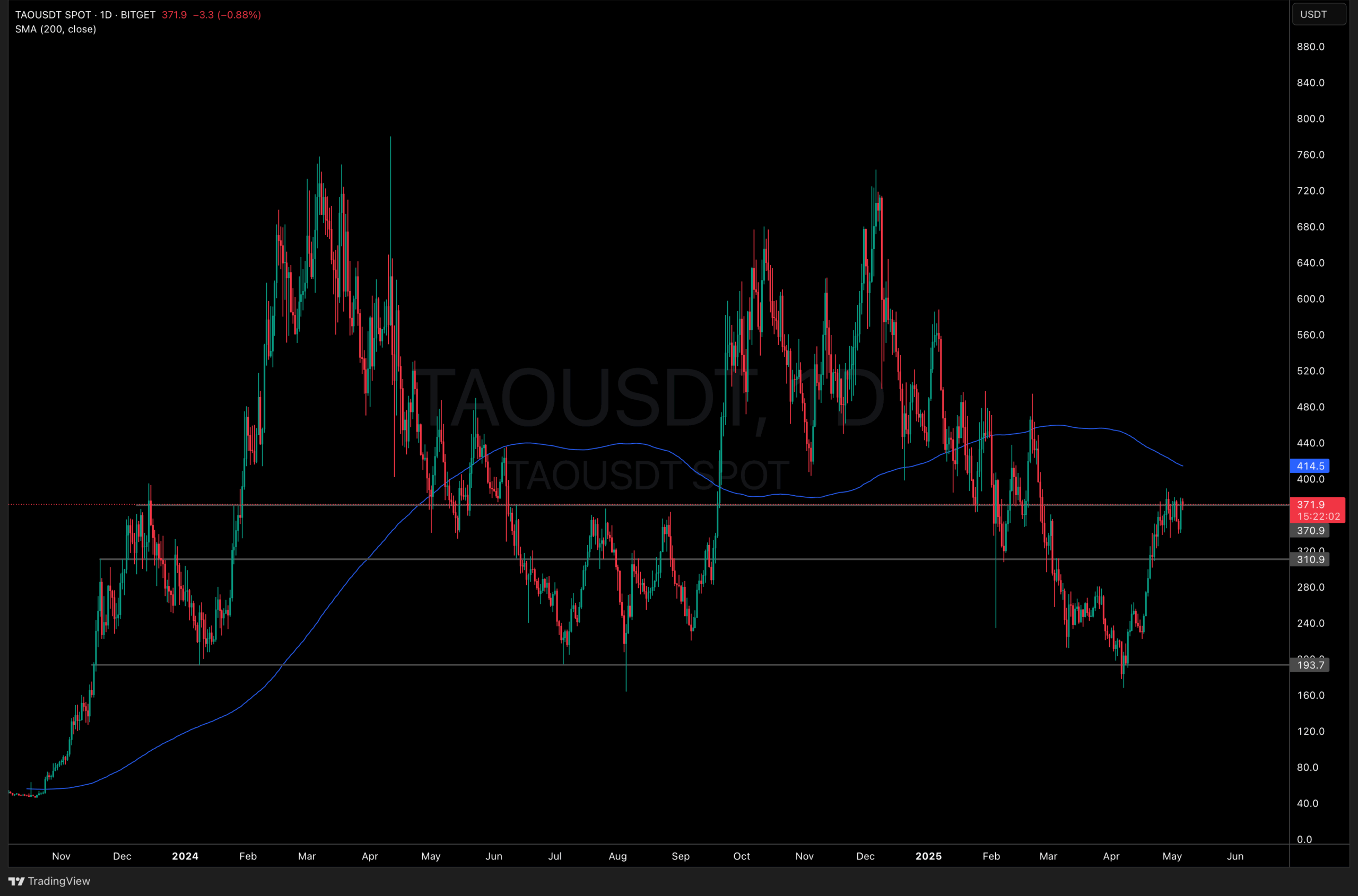Click the red 371.9 last price in header
Screen dimensions: 1358x896
pyautogui.click(x=175, y=15)
